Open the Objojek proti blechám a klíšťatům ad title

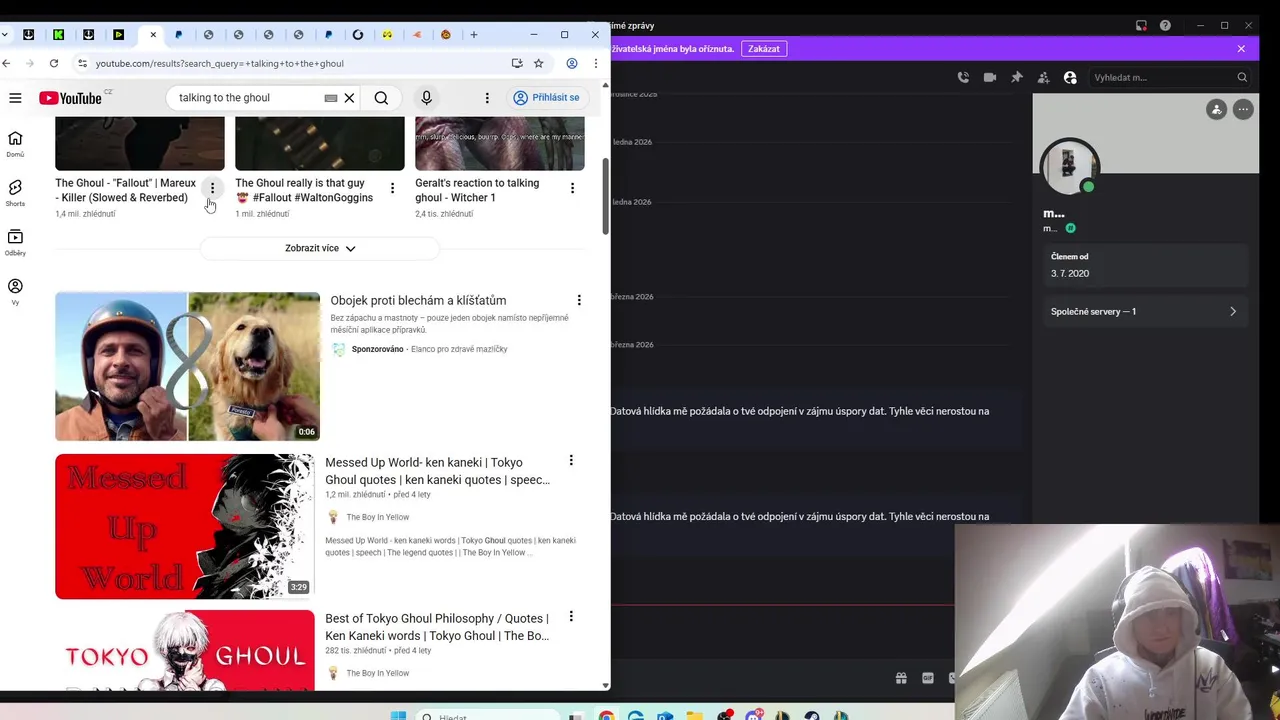(418, 300)
